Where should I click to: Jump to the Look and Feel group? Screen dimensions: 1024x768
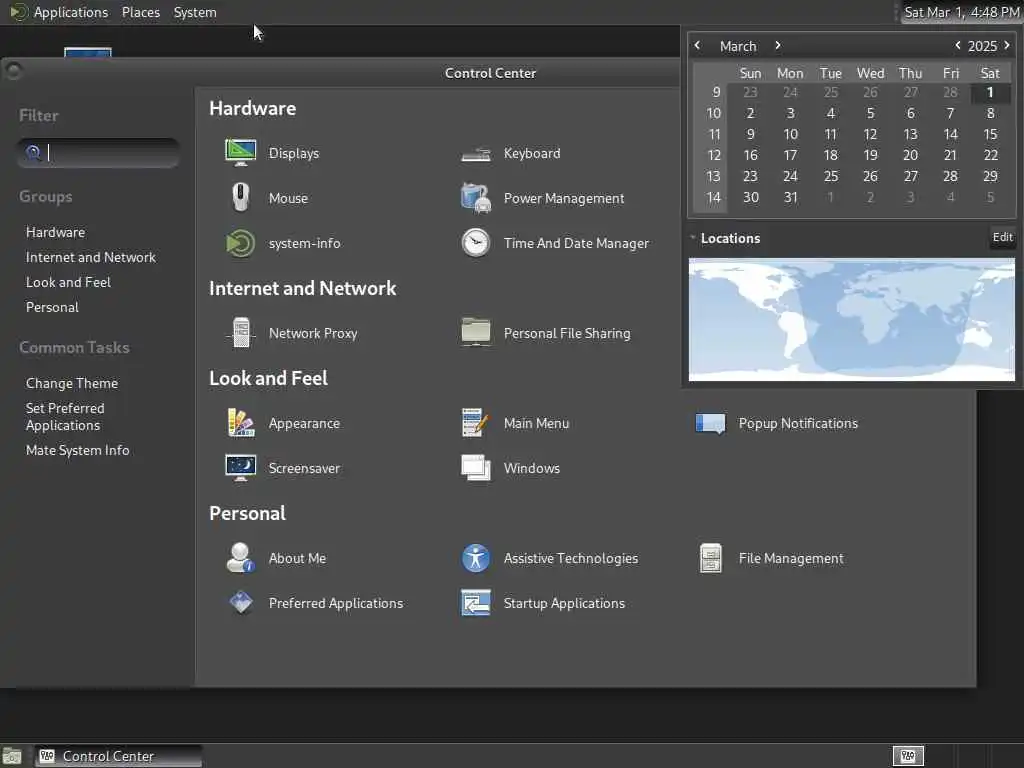[69, 282]
